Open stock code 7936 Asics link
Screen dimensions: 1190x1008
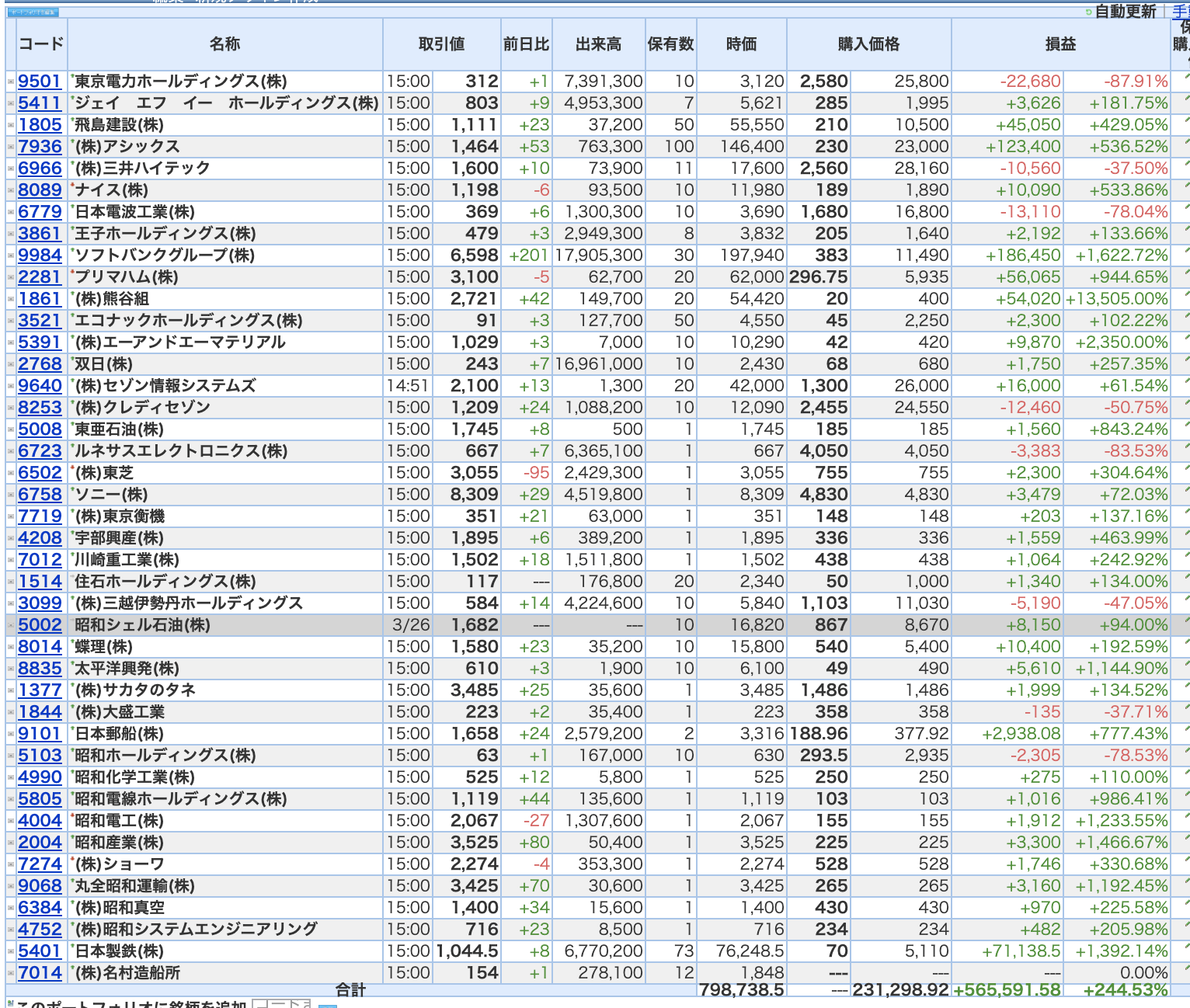click(40, 147)
